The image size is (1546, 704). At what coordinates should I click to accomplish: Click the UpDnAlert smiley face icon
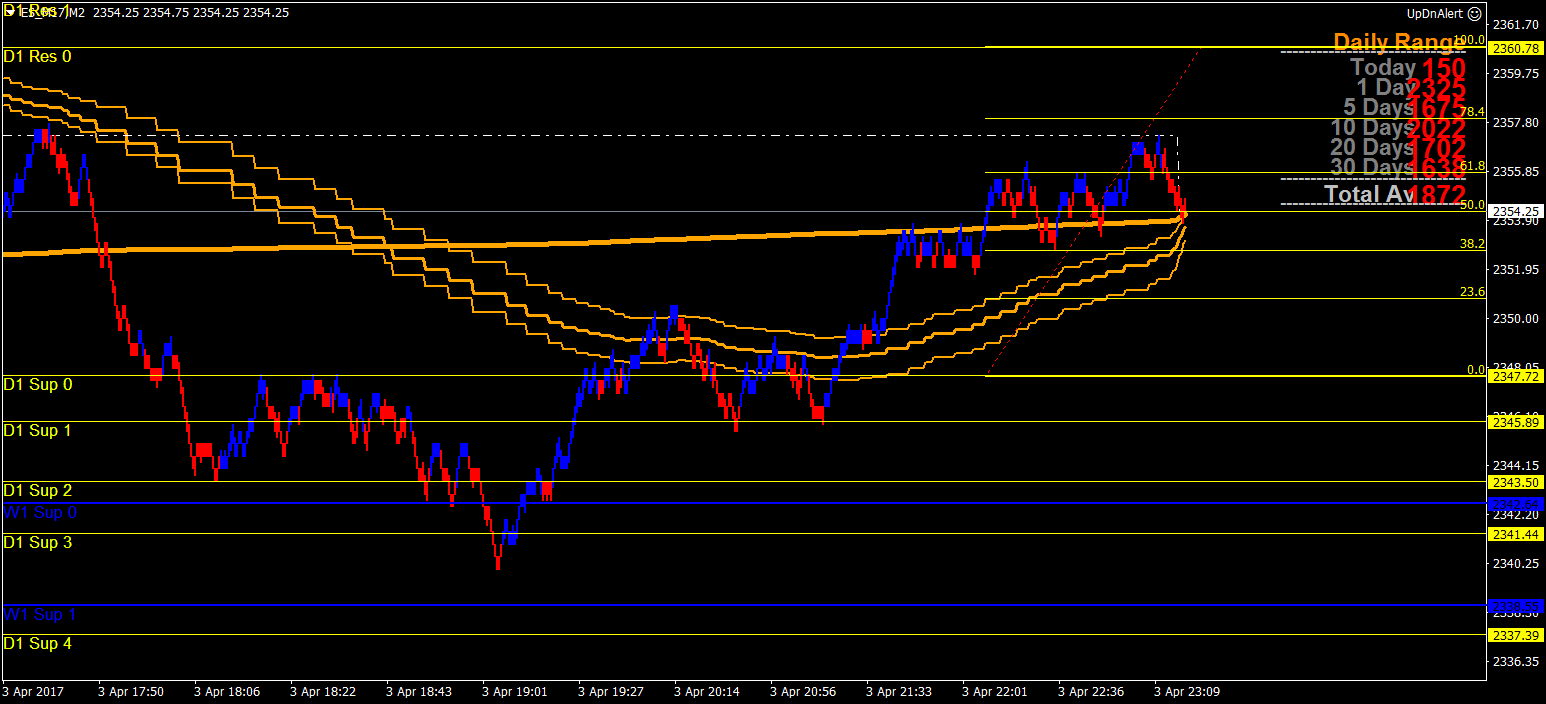[1474, 14]
